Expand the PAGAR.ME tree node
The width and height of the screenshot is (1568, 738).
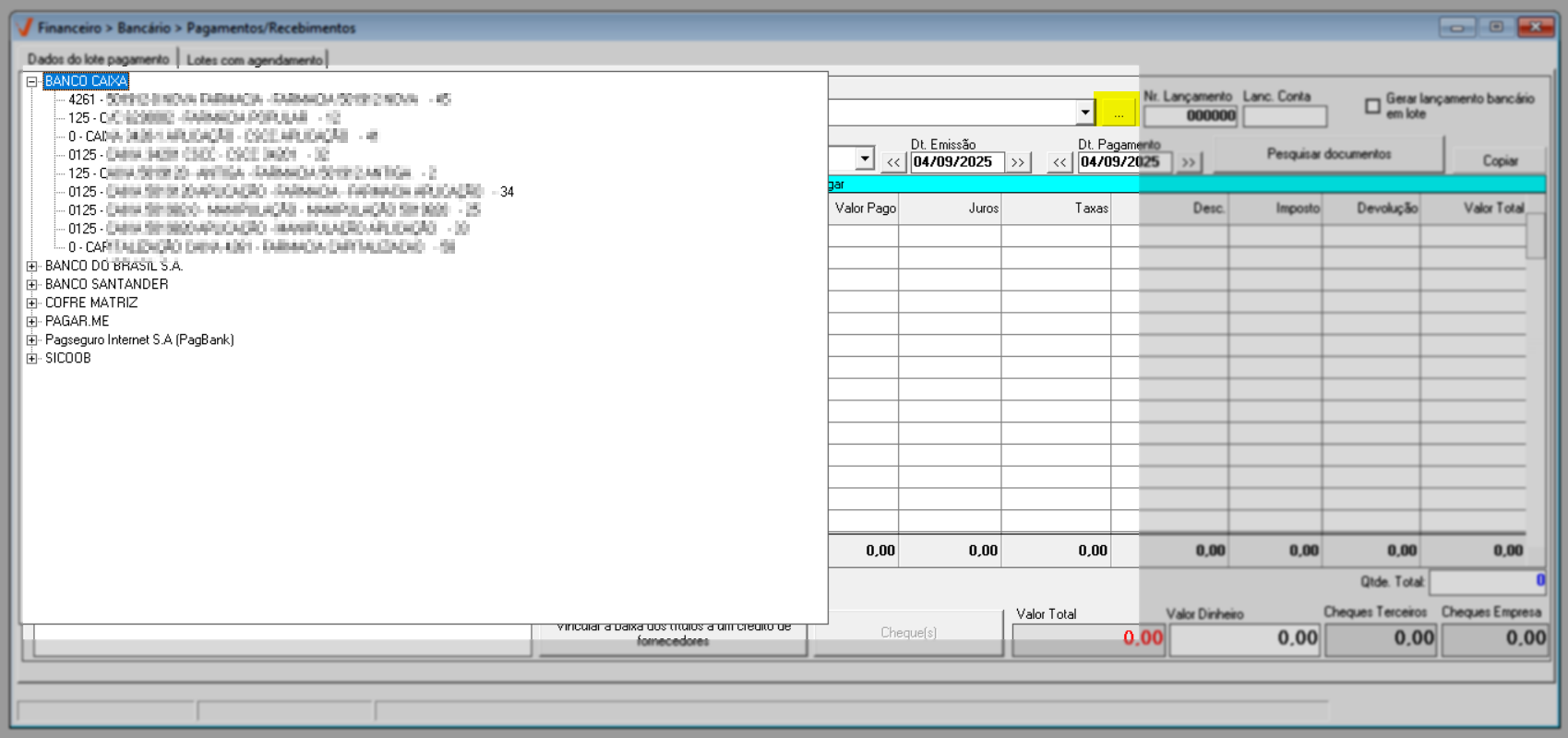pyautogui.click(x=31, y=321)
